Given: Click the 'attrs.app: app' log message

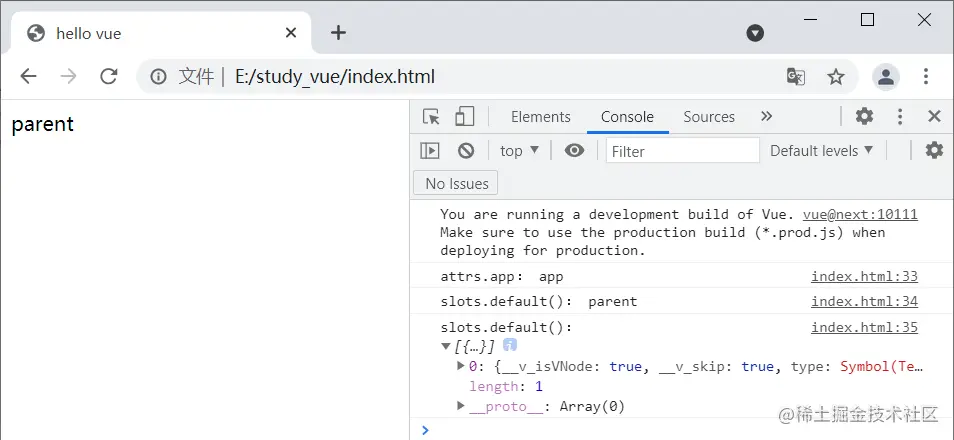Looking at the screenshot, I should tap(502, 277).
